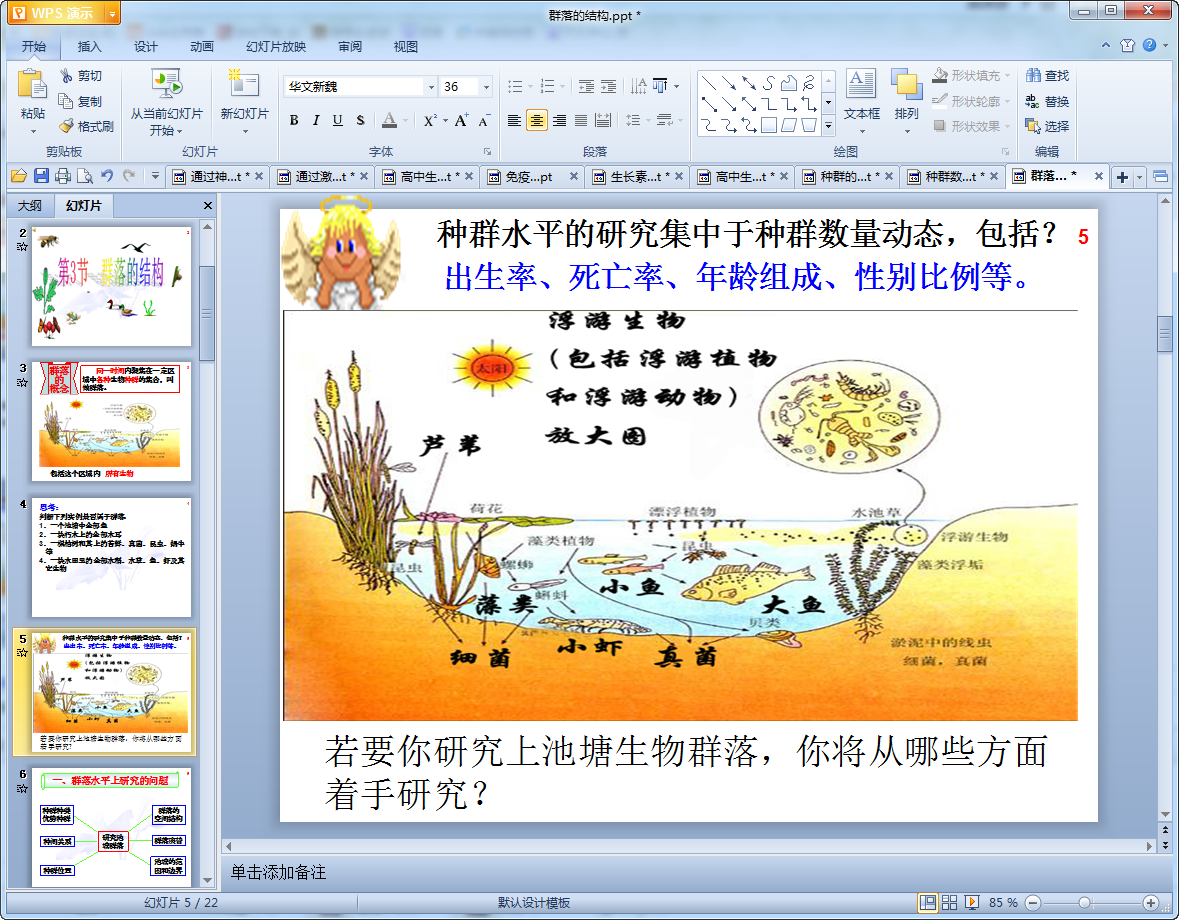
Task: Toggle Bold formatting
Action: point(294,120)
